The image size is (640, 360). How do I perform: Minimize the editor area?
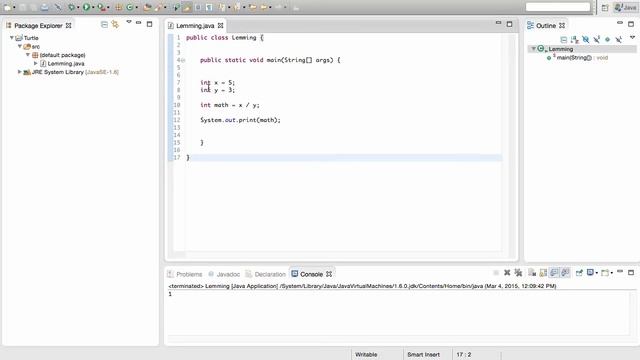[x=498, y=23]
